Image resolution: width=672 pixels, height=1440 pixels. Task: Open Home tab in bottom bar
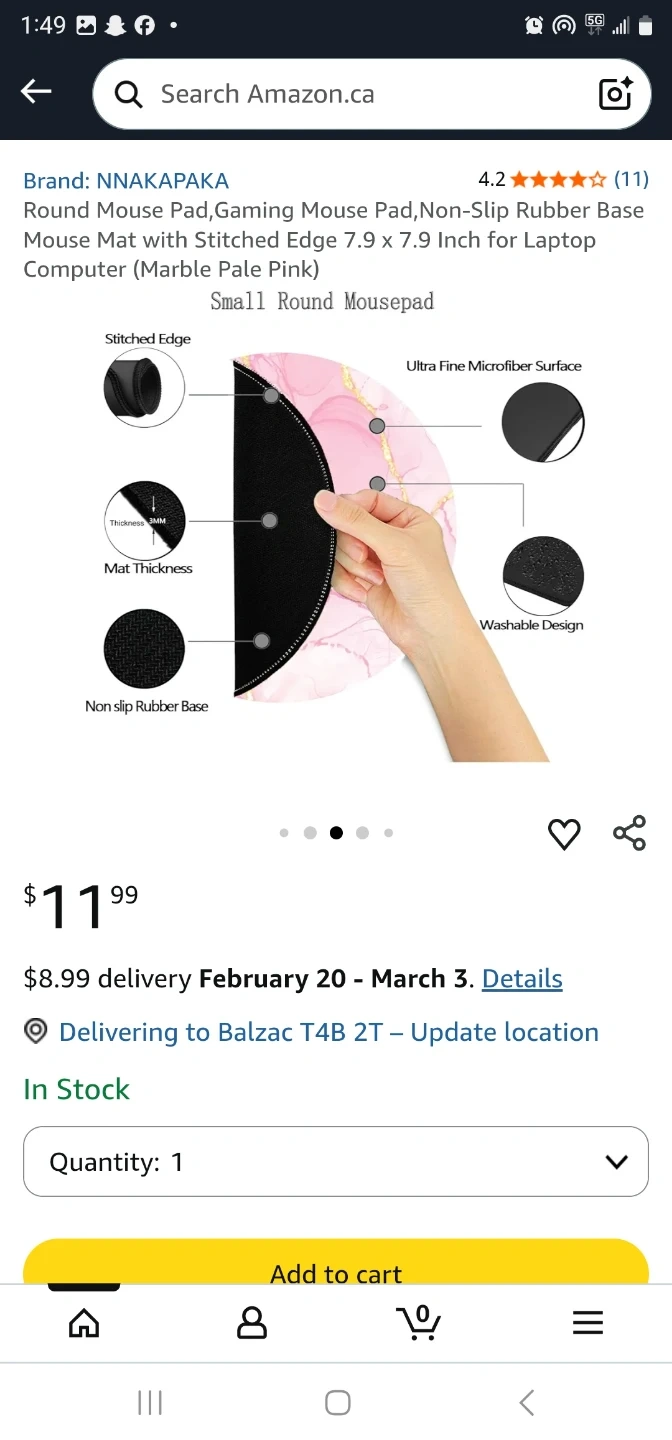click(84, 1323)
